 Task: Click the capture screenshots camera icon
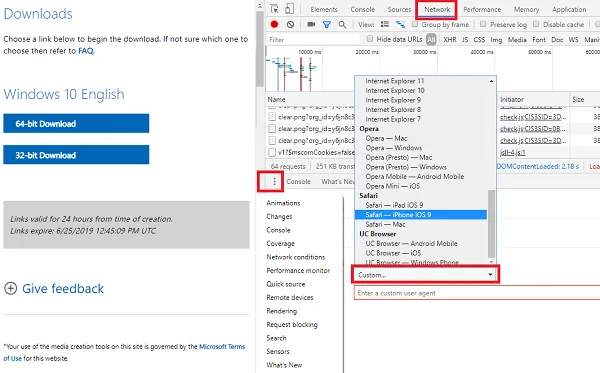click(311, 24)
